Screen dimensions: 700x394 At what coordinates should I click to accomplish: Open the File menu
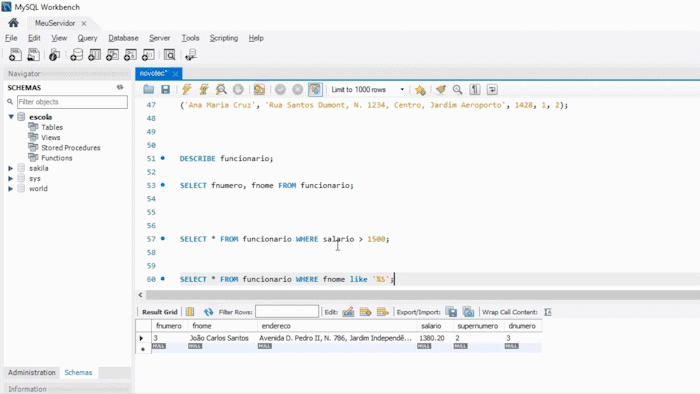click(11, 38)
